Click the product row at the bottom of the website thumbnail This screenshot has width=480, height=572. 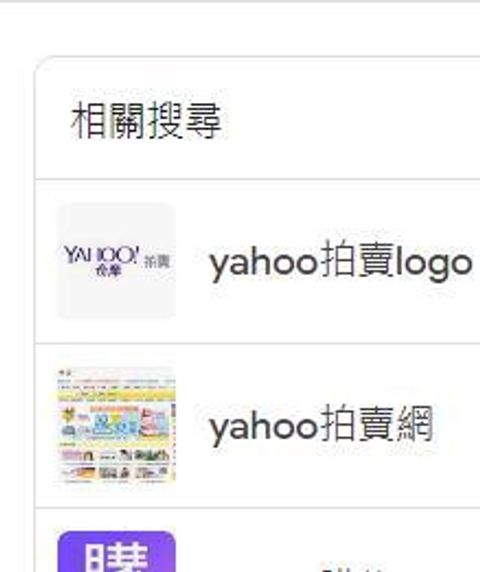pos(116,473)
